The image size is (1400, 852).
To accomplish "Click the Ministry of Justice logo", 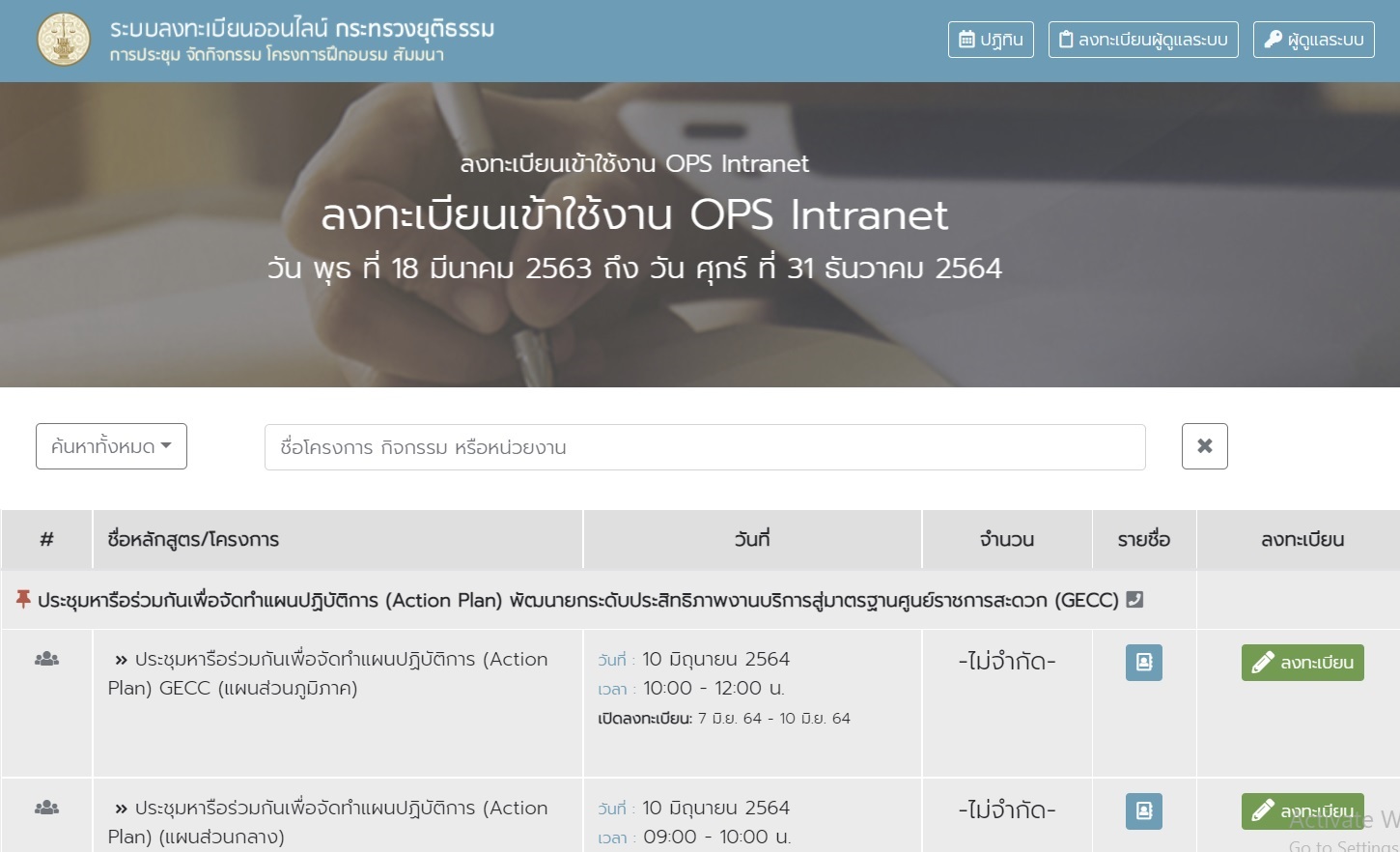I will click(x=64, y=40).
